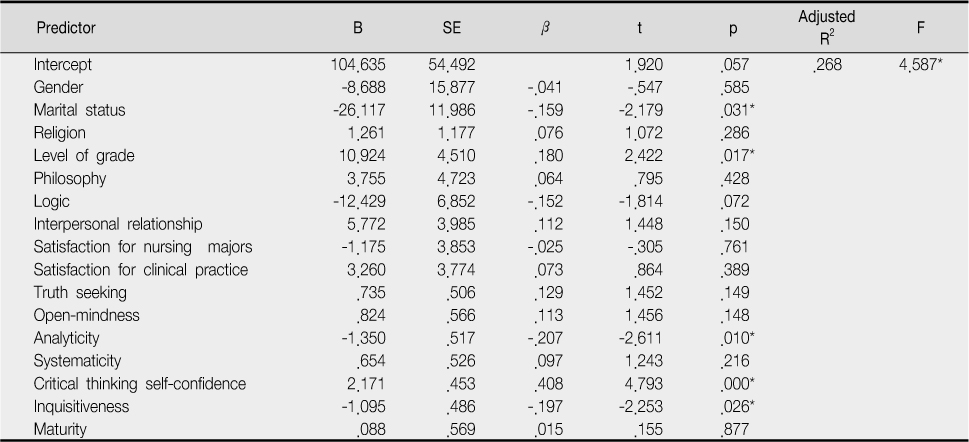
Task: Click the Critical thinking self-confidence label
Action: (x=140, y=384)
